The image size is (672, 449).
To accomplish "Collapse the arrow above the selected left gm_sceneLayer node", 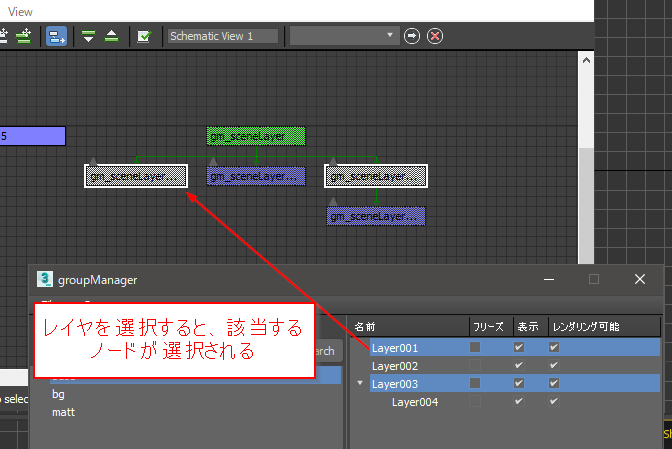I will click(93, 161).
